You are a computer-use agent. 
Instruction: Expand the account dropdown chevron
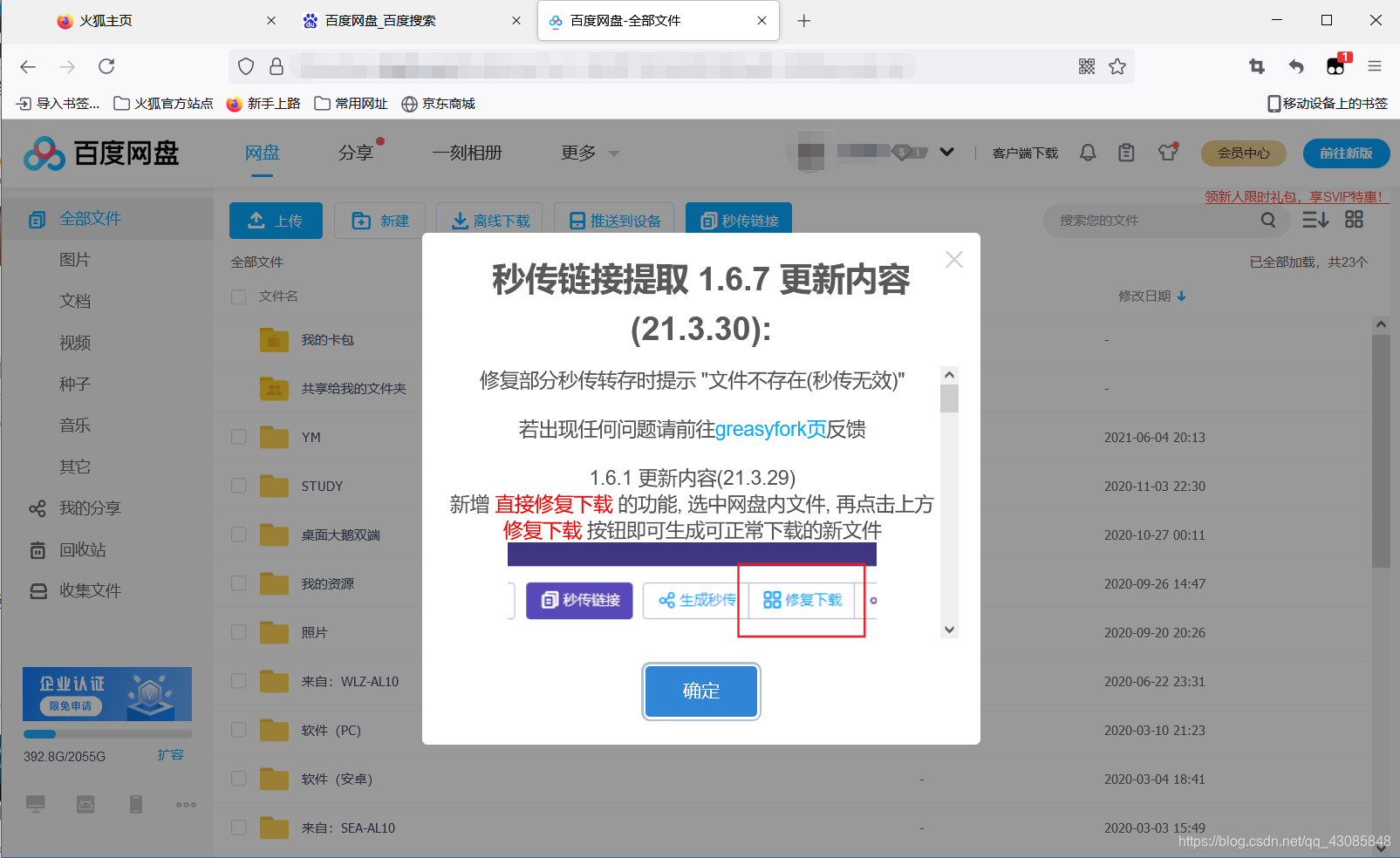coord(946,152)
